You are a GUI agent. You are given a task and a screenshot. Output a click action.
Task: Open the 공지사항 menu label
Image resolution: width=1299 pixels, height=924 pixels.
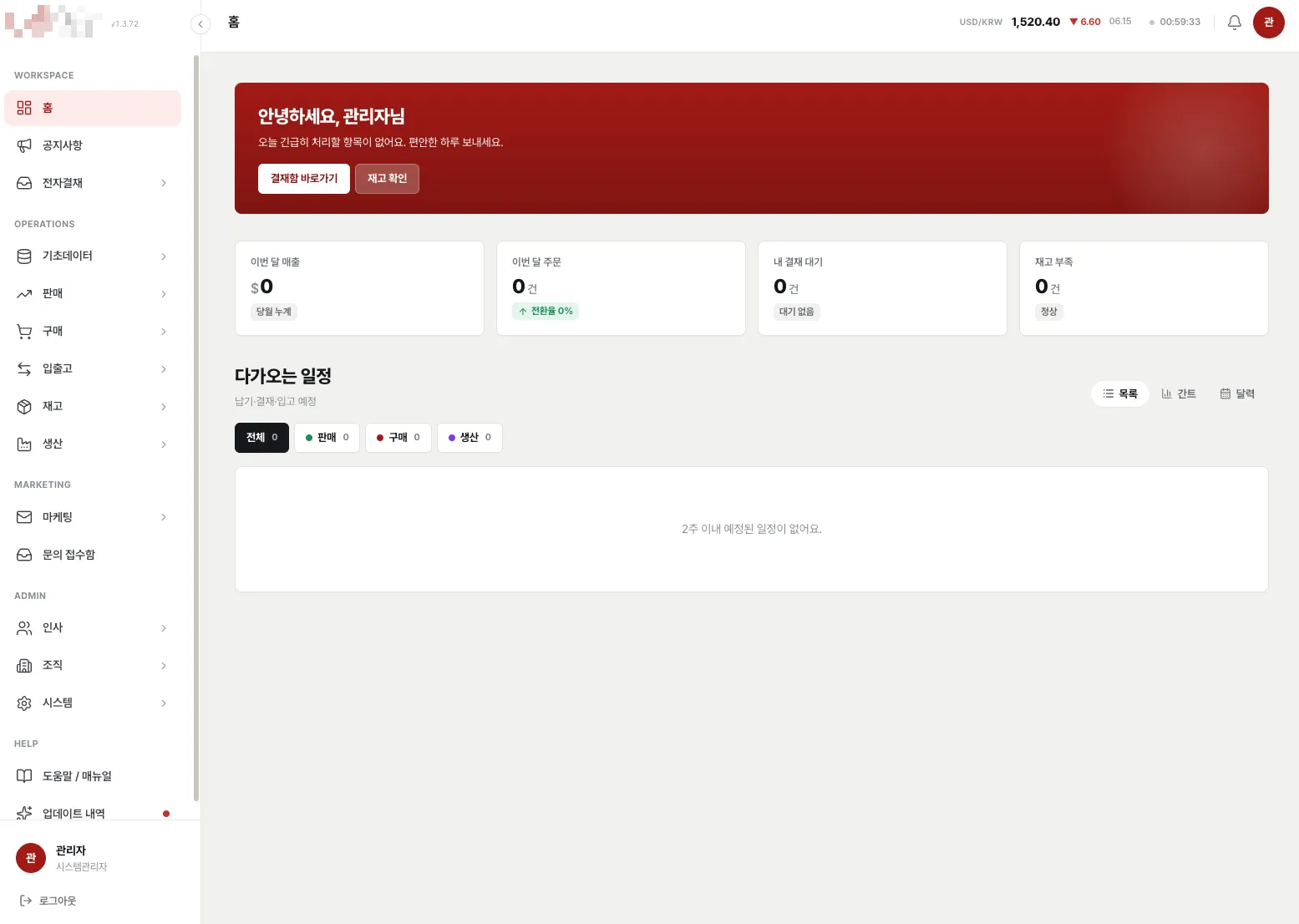coord(63,145)
